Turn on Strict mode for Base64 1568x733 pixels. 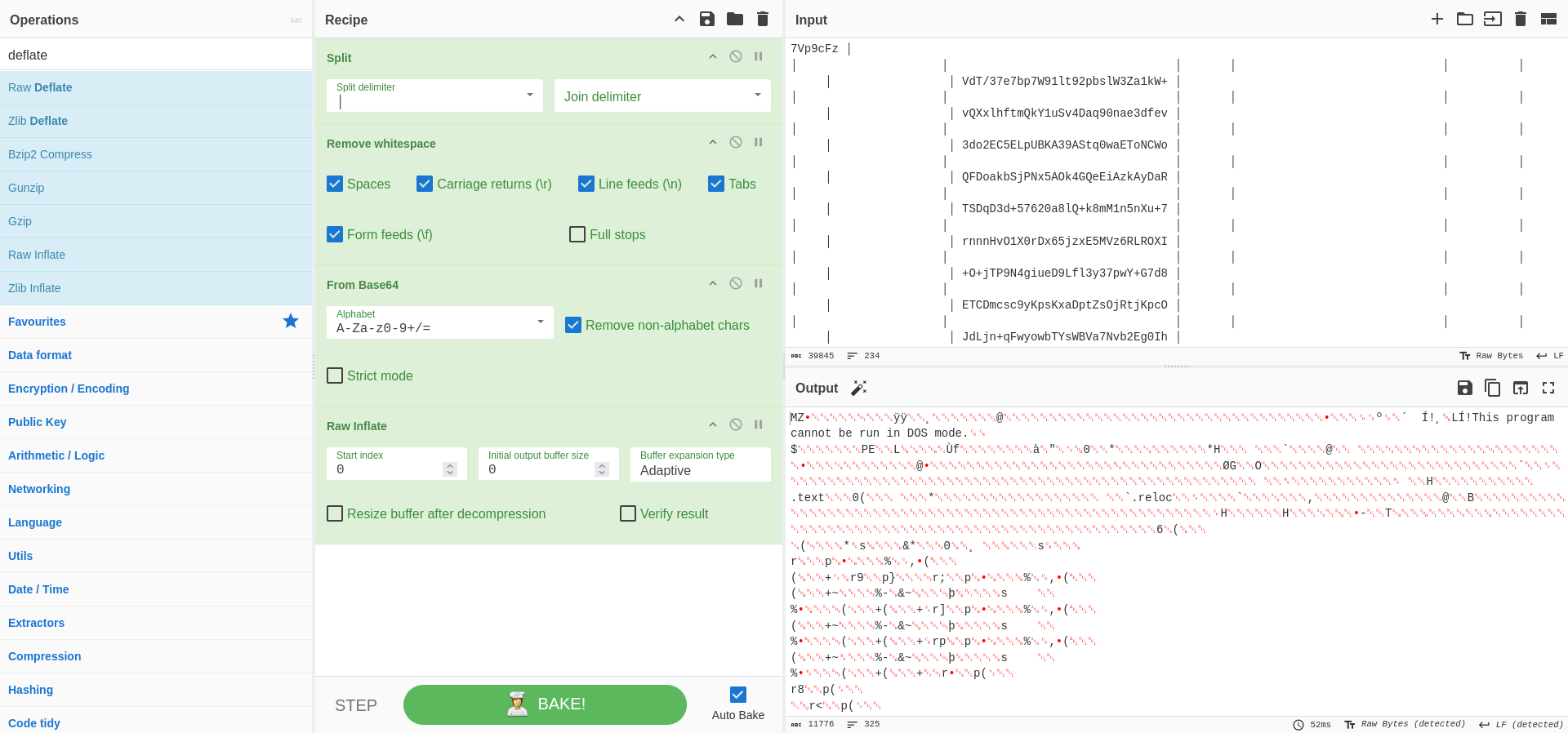[335, 375]
